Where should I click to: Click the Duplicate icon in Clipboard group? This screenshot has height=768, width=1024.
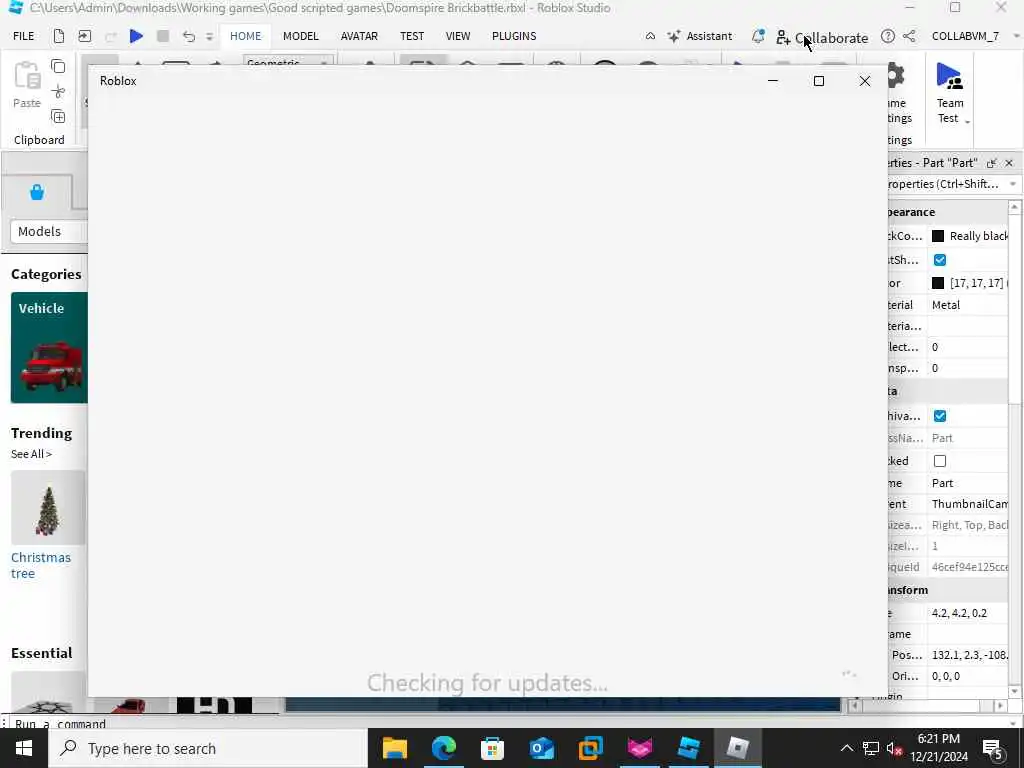(58, 117)
